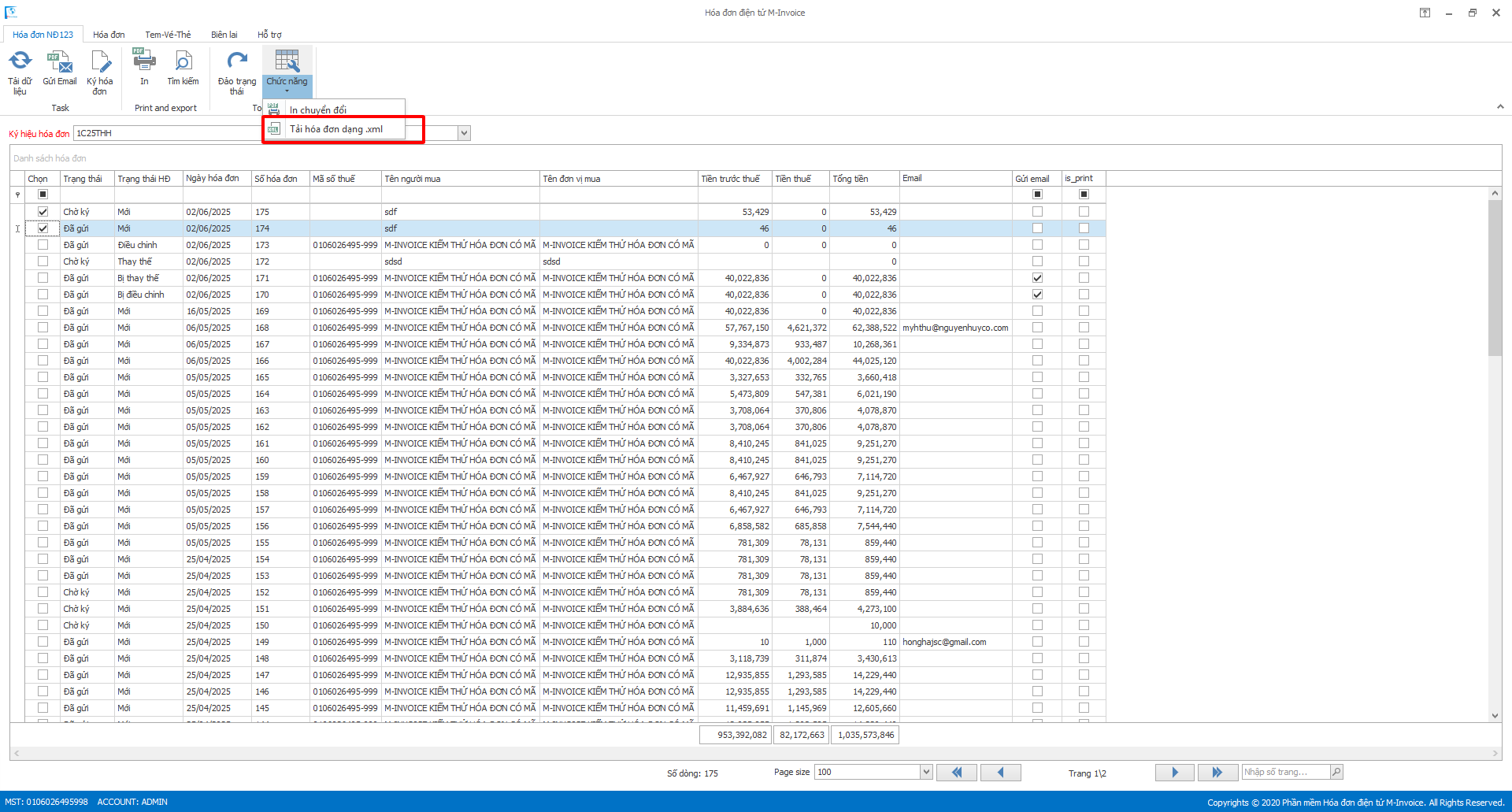Image resolution: width=1512 pixels, height=812 pixels.
Task: Click the email myhthu@nguyenhuyco.com cell
Action: 955,328
